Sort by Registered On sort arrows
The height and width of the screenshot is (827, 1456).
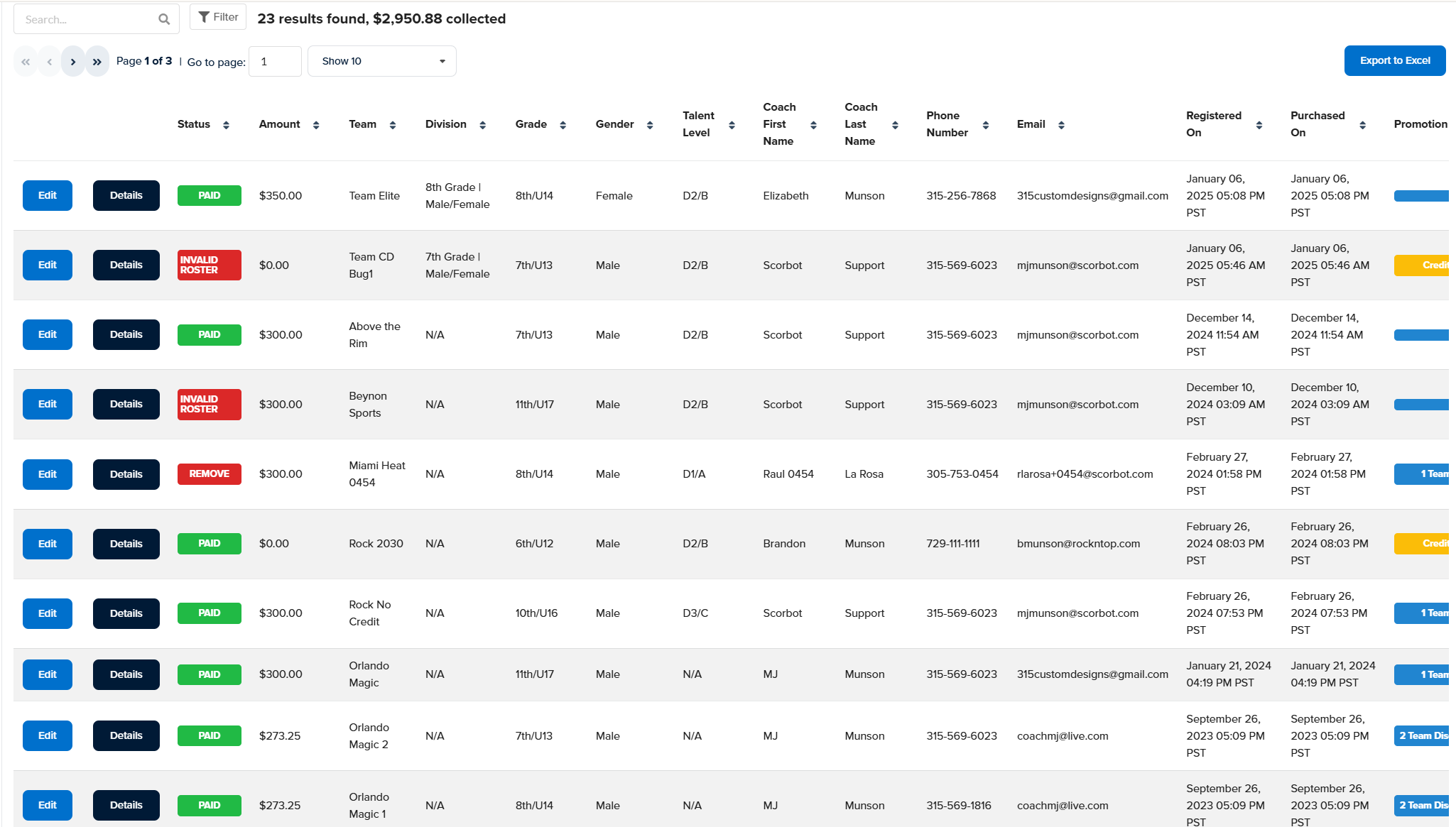point(1259,125)
